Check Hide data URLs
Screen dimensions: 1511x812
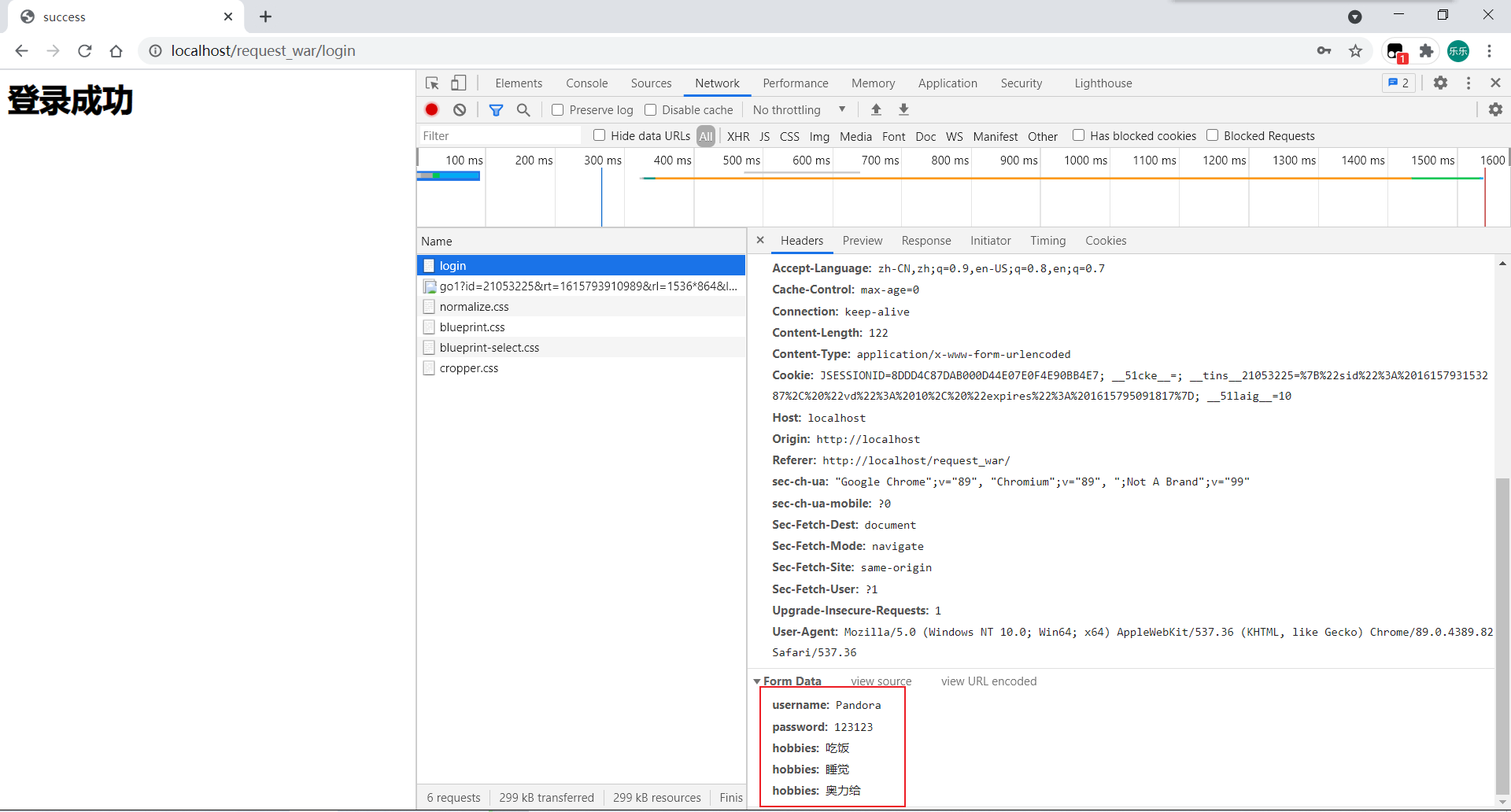[x=599, y=135]
